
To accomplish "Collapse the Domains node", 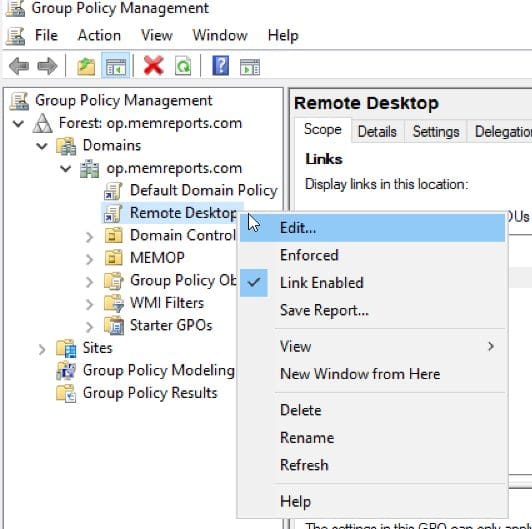I will click(x=42, y=146).
